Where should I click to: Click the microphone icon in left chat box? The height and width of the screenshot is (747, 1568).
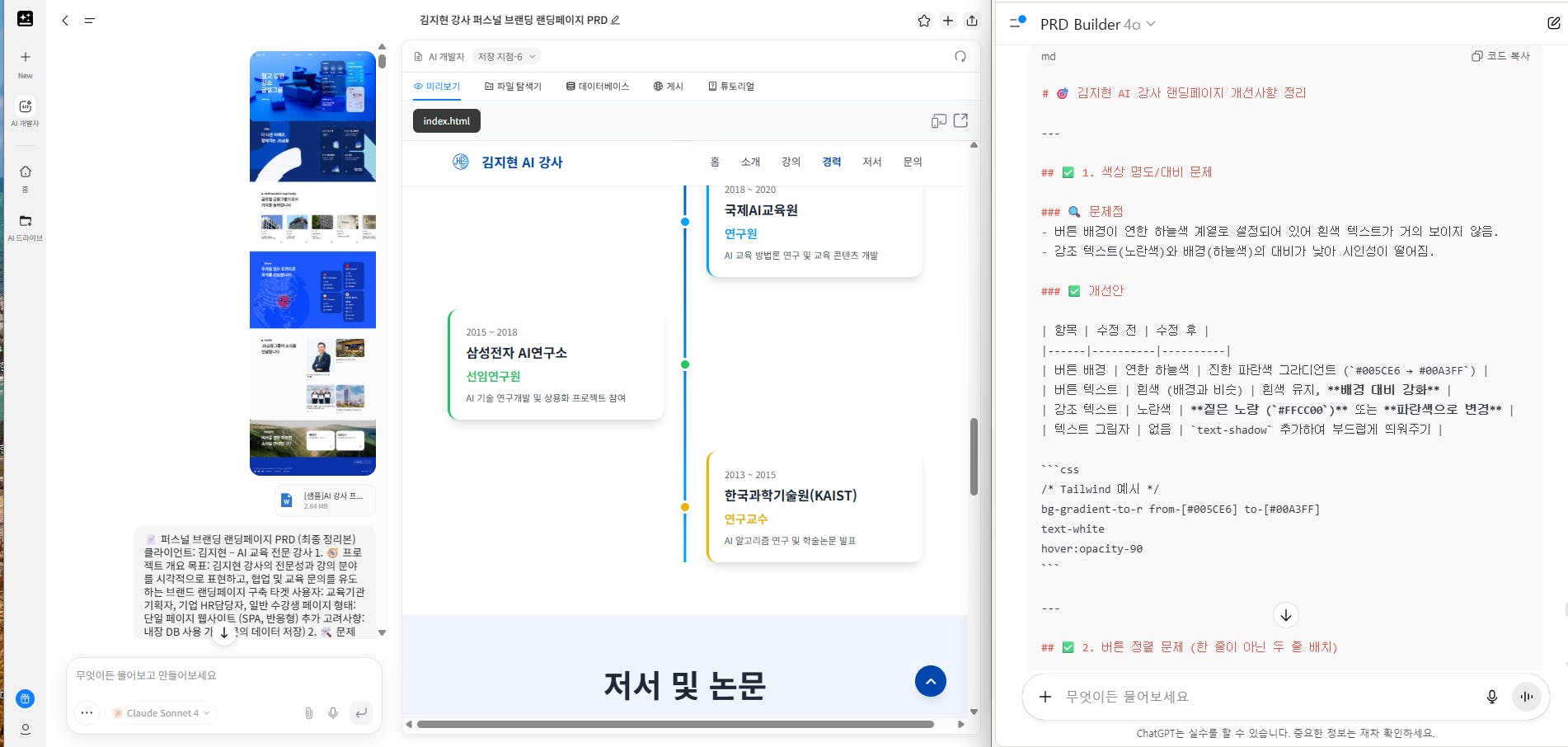coord(333,713)
